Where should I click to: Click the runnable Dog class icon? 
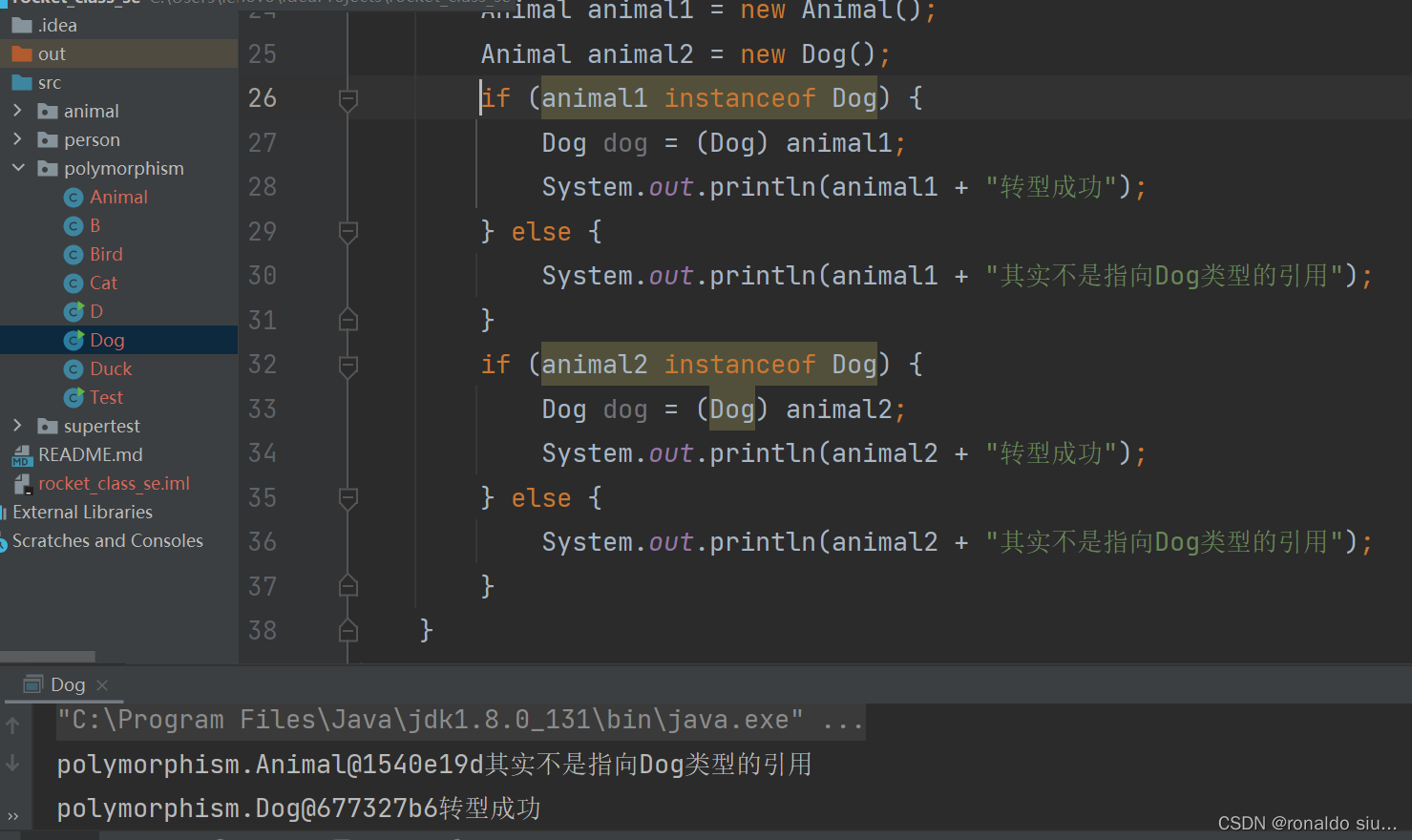(74, 341)
